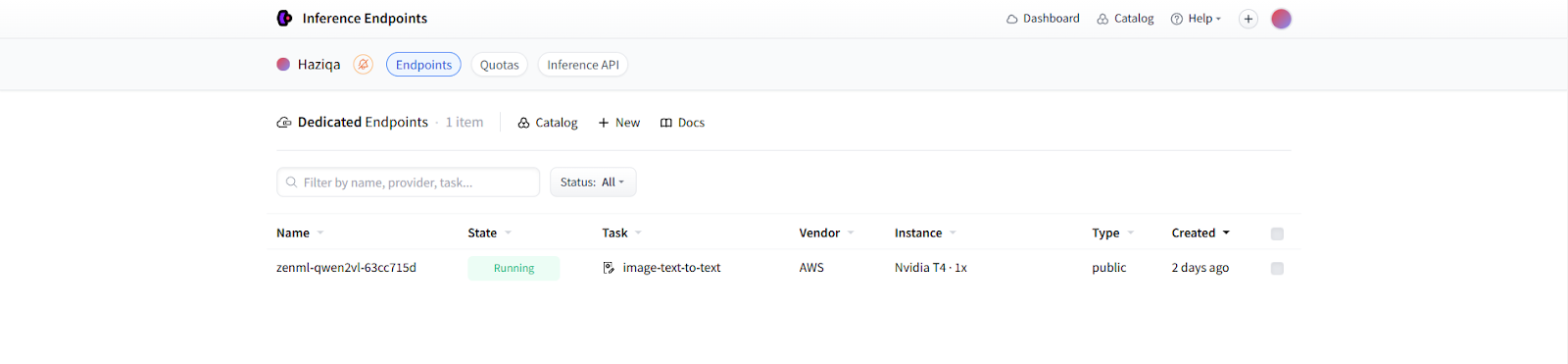Sort by the Created column arrow
This screenshot has height=364, width=1568.
pos(1226,234)
